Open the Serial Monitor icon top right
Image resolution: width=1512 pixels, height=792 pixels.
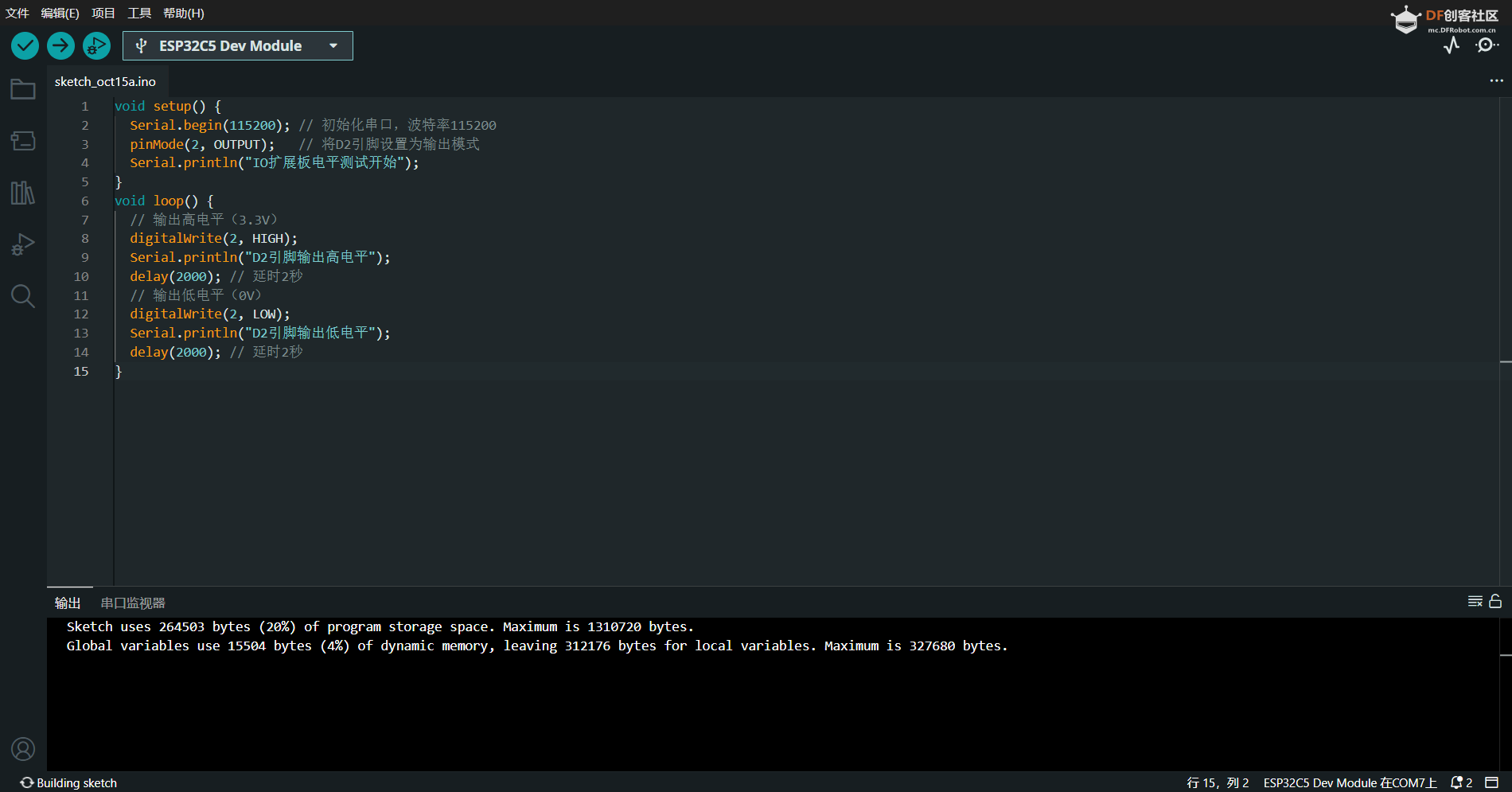pyautogui.click(x=1486, y=45)
